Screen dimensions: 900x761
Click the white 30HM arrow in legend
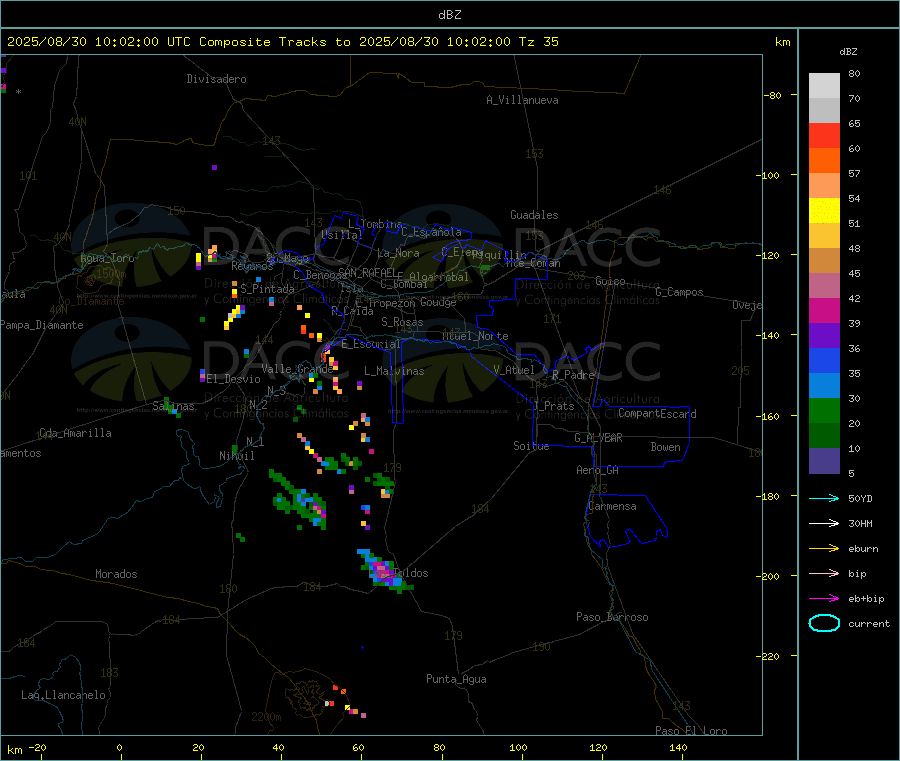click(x=824, y=523)
